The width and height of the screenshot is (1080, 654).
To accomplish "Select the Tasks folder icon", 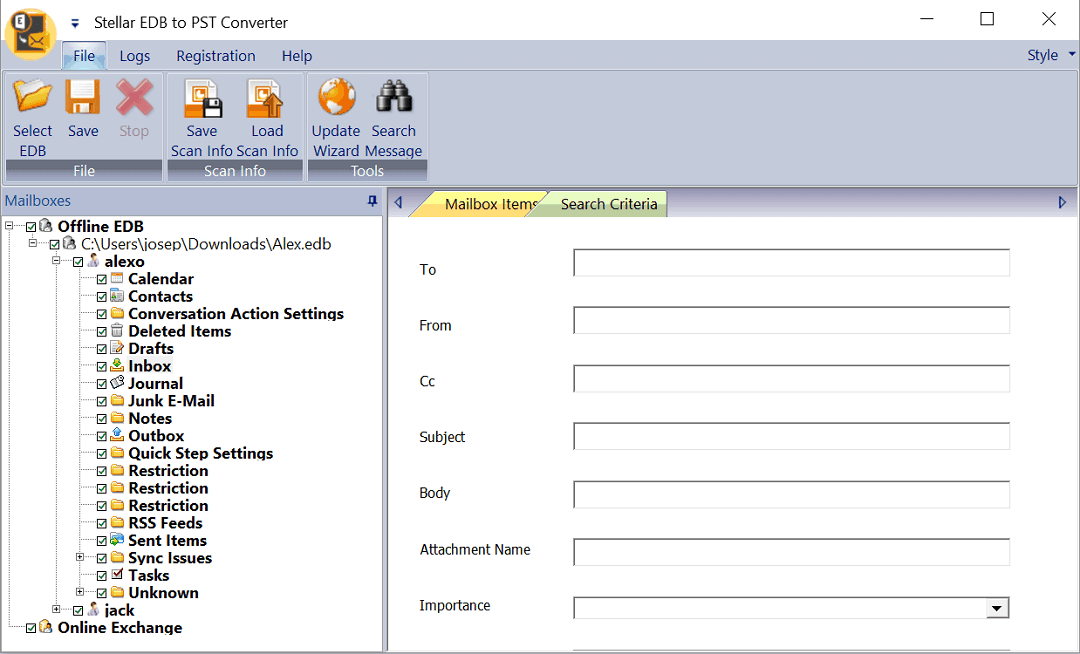I will pyautogui.click(x=117, y=575).
